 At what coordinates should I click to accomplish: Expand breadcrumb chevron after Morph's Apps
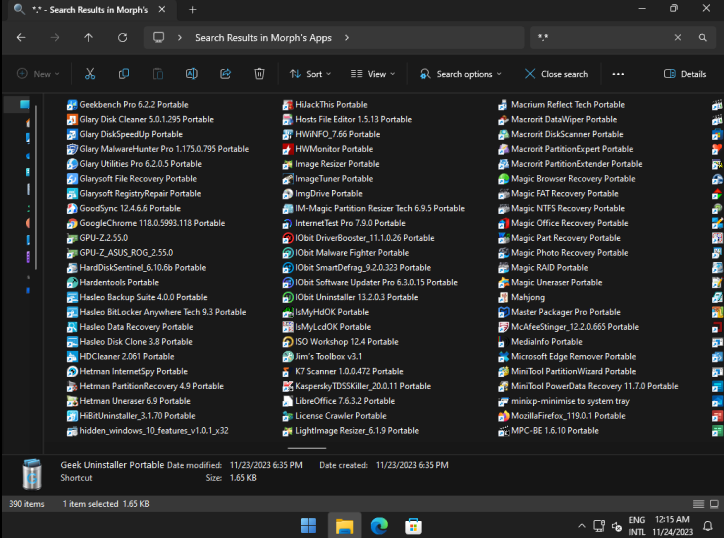(x=347, y=37)
